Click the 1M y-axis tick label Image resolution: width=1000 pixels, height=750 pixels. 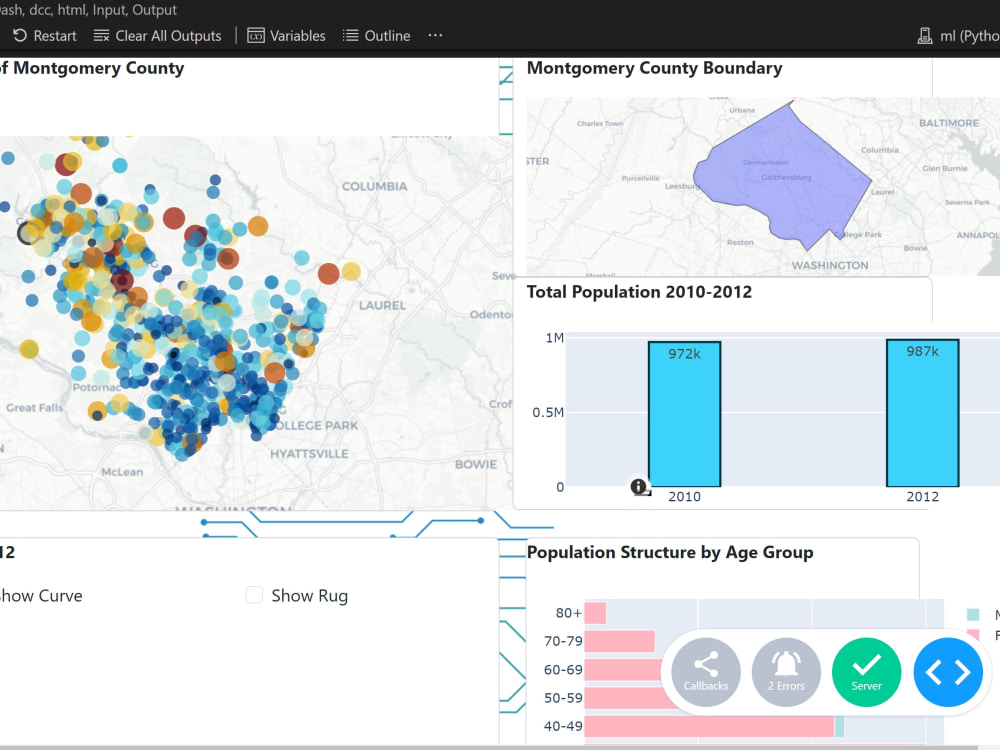click(554, 338)
